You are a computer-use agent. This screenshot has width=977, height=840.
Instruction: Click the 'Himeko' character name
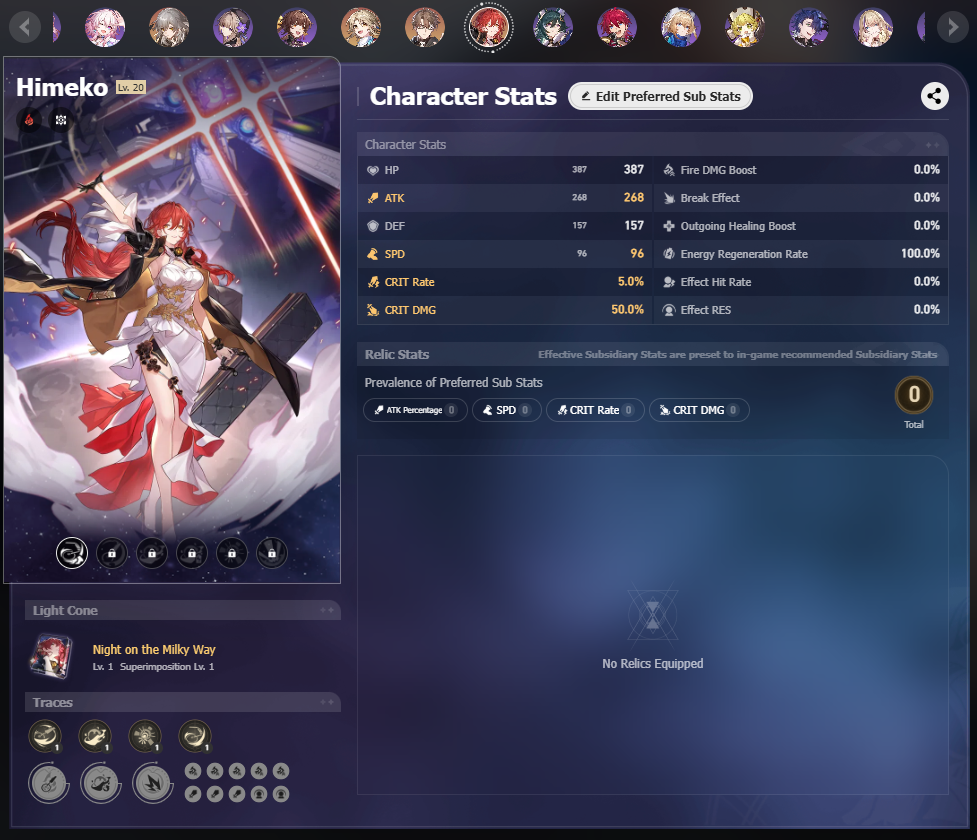[x=62, y=87]
